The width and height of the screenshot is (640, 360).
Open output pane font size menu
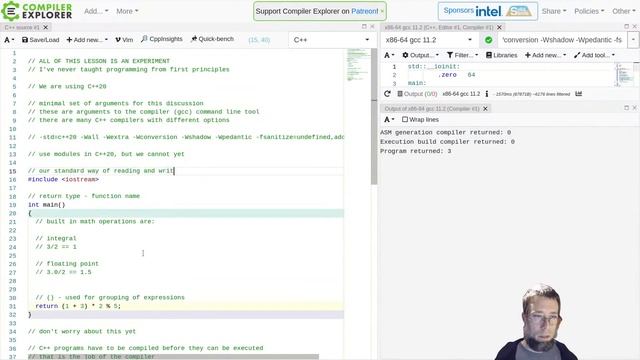click(x=389, y=120)
